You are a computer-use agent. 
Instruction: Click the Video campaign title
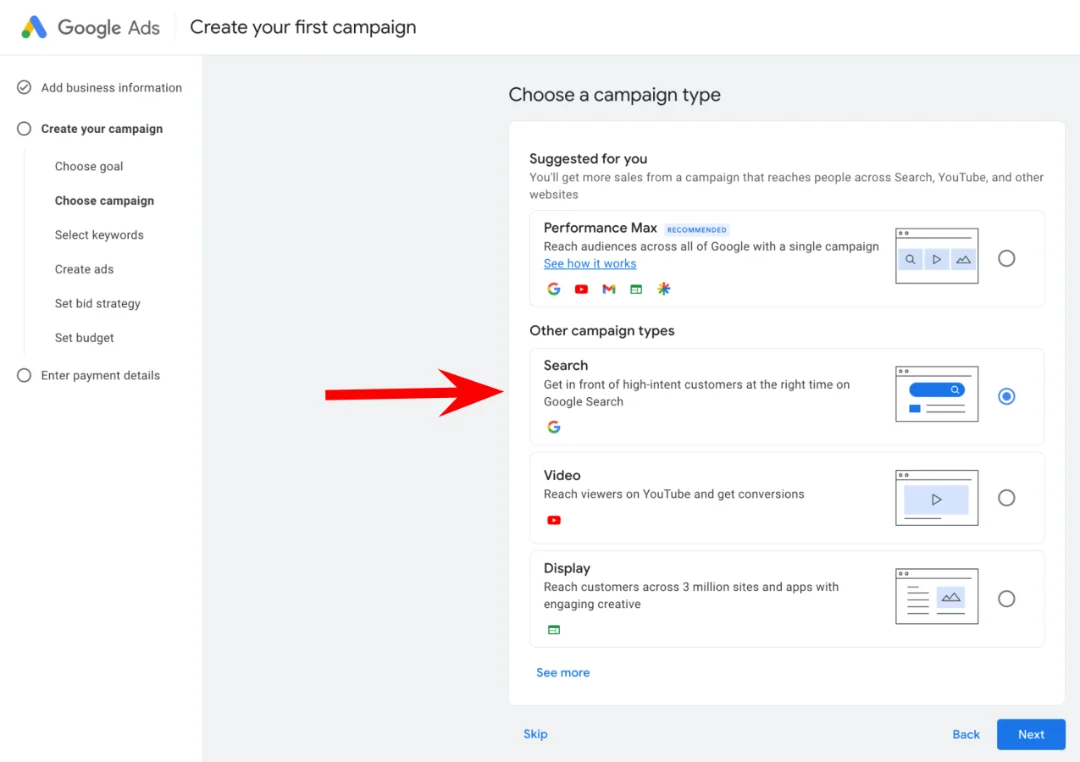click(562, 475)
